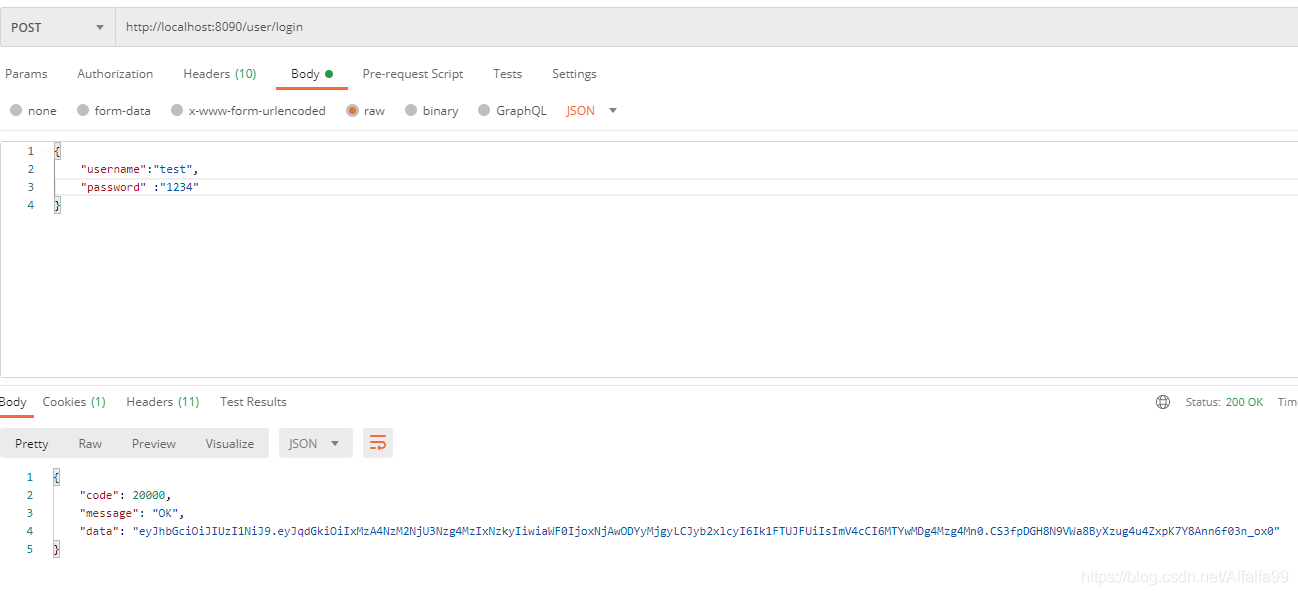The height and width of the screenshot is (595, 1298).
Task: Click the "message": "OK" response line
Action: (x=133, y=513)
